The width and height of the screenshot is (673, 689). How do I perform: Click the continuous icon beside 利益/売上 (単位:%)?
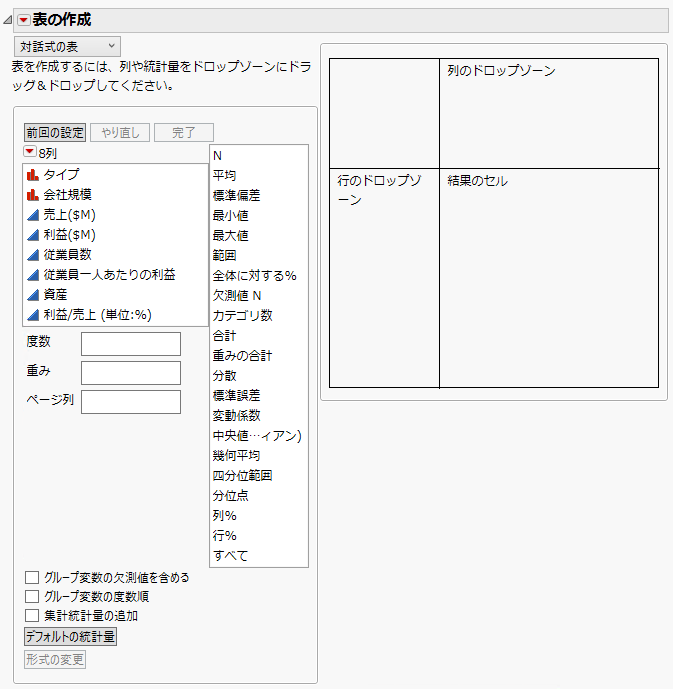click(x=33, y=314)
